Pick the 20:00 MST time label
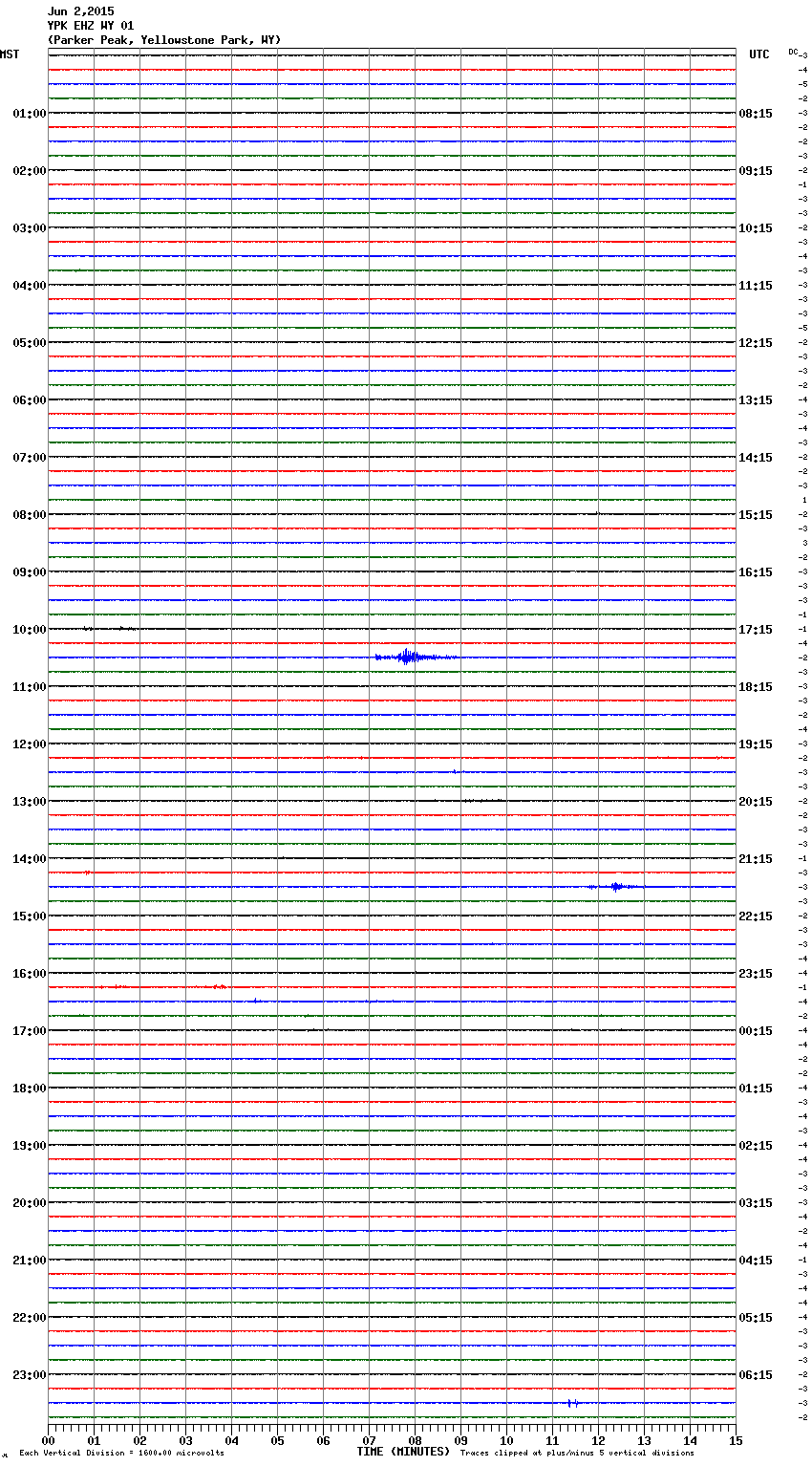The height and width of the screenshot is (1466, 812). [x=30, y=1203]
